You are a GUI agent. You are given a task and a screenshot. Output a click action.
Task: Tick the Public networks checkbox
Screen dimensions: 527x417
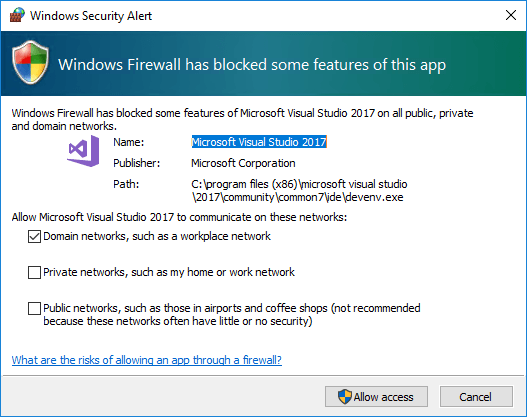[x=34, y=308]
